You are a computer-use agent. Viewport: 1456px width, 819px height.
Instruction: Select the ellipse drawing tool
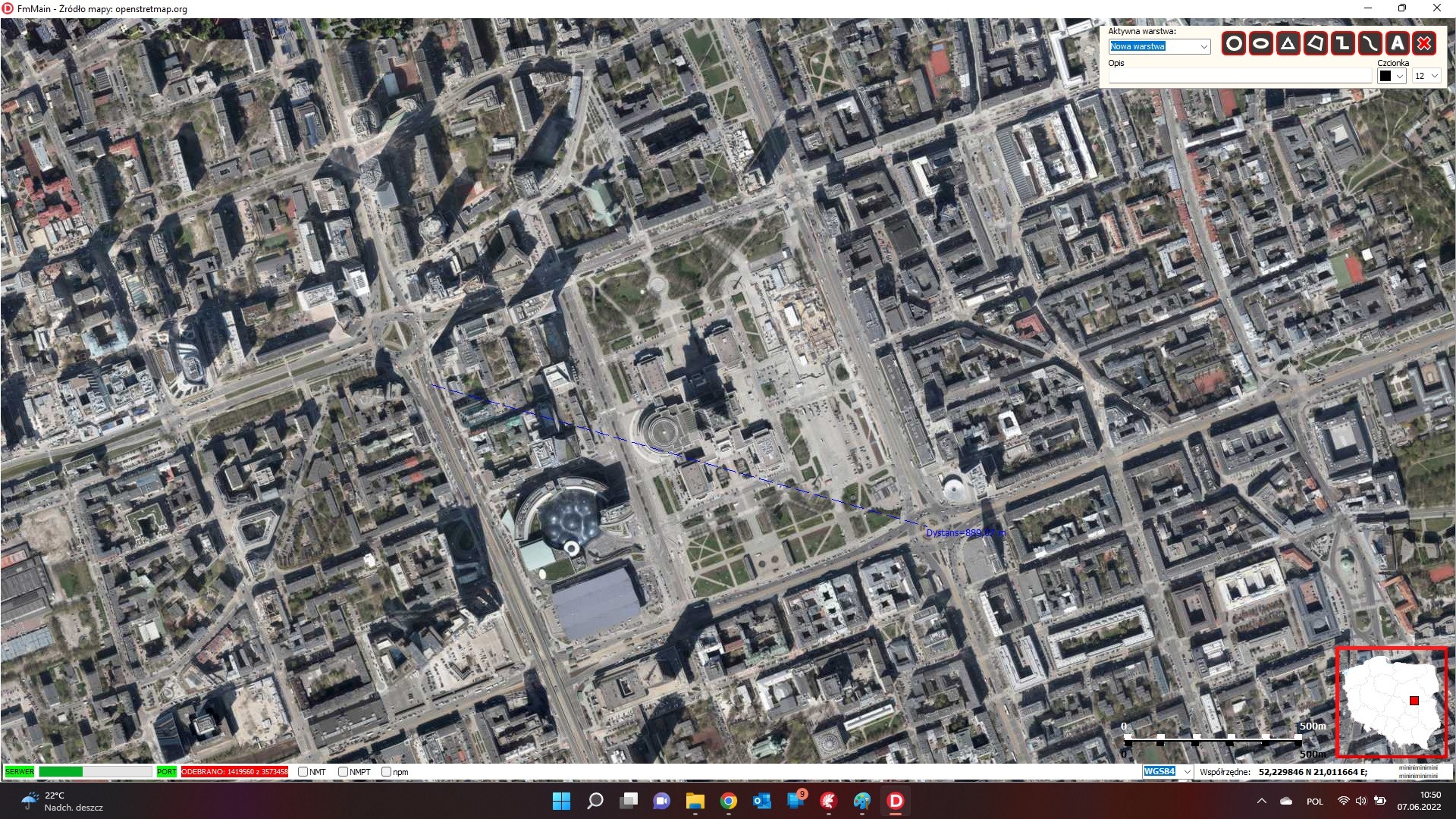[x=1260, y=44]
